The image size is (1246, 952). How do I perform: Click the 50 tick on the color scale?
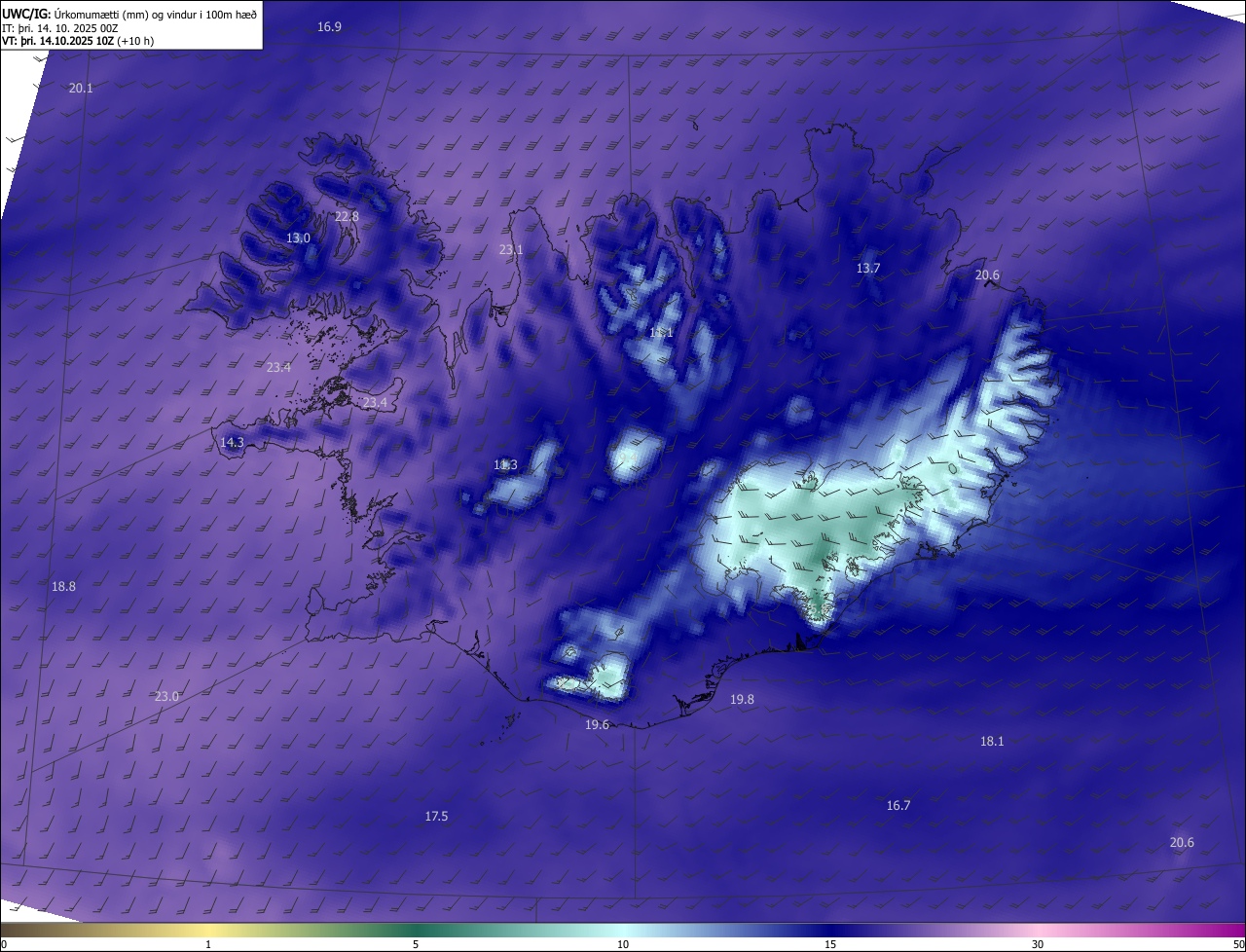click(x=1239, y=944)
